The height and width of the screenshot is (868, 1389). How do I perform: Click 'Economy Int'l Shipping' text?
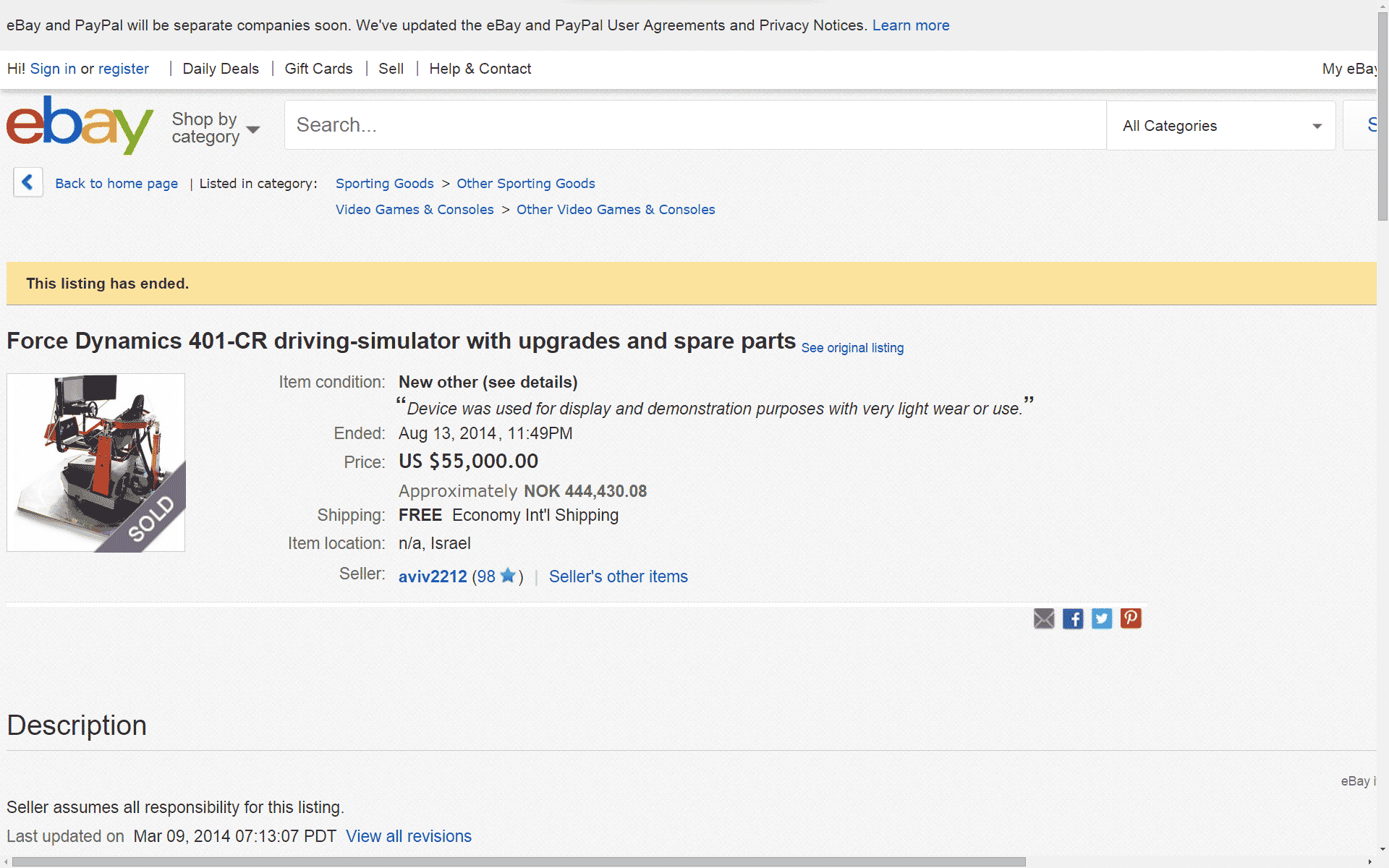535,515
